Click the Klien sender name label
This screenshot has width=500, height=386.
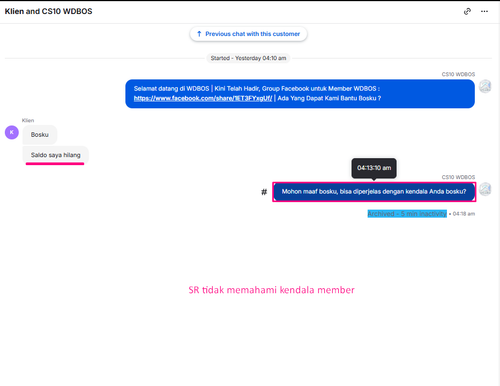[x=28, y=120]
